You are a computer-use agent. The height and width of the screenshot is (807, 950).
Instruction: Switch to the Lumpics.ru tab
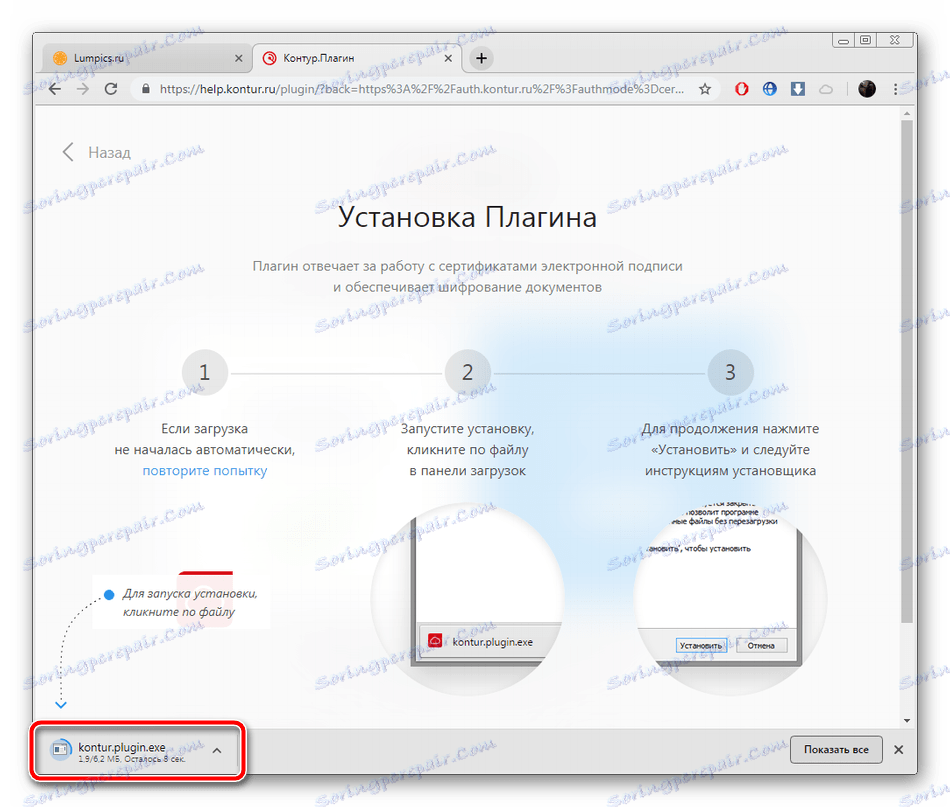147,58
